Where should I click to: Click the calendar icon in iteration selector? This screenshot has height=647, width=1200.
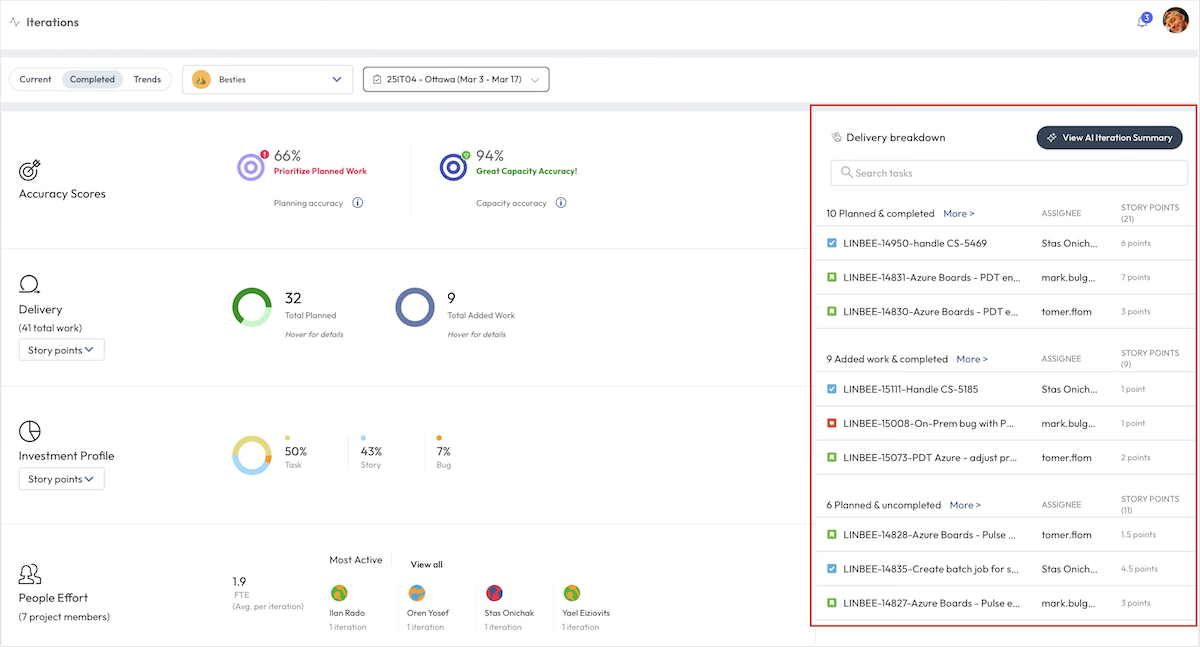(x=376, y=79)
